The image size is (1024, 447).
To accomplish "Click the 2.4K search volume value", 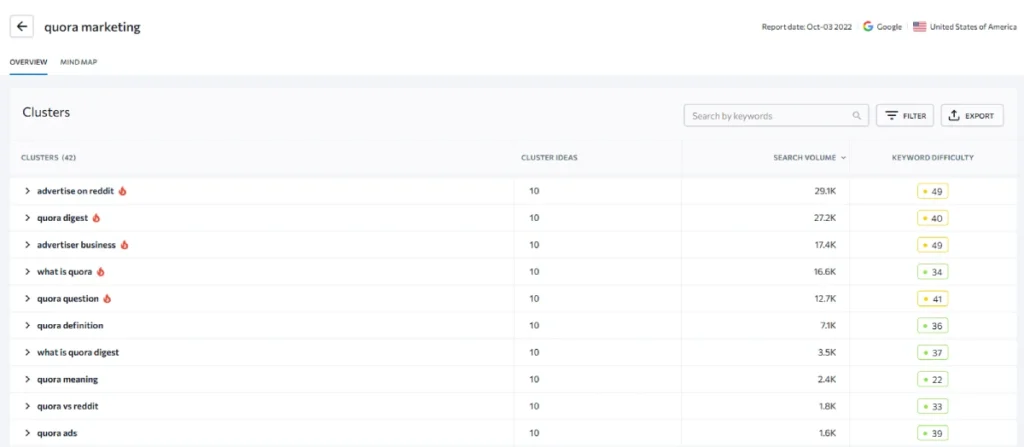I will [827, 379].
